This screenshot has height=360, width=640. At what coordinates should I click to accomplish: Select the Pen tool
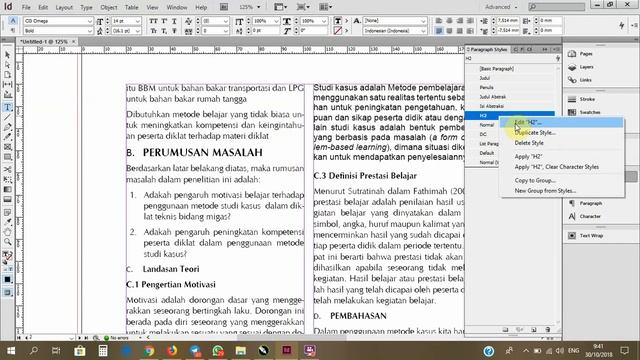click(7, 127)
